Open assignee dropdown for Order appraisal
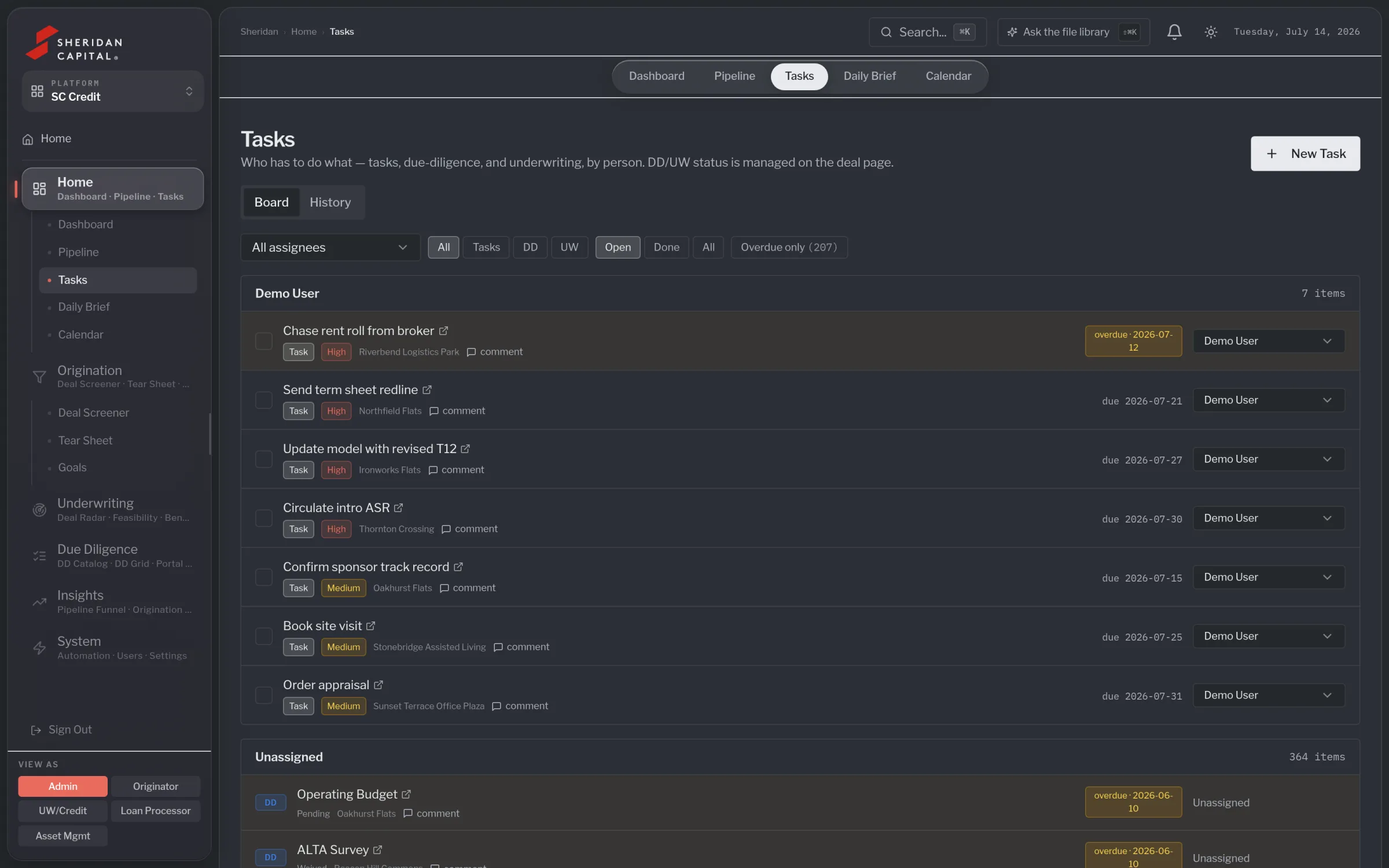Image resolution: width=1389 pixels, height=868 pixels. pyautogui.click(x=1269, y=696)
